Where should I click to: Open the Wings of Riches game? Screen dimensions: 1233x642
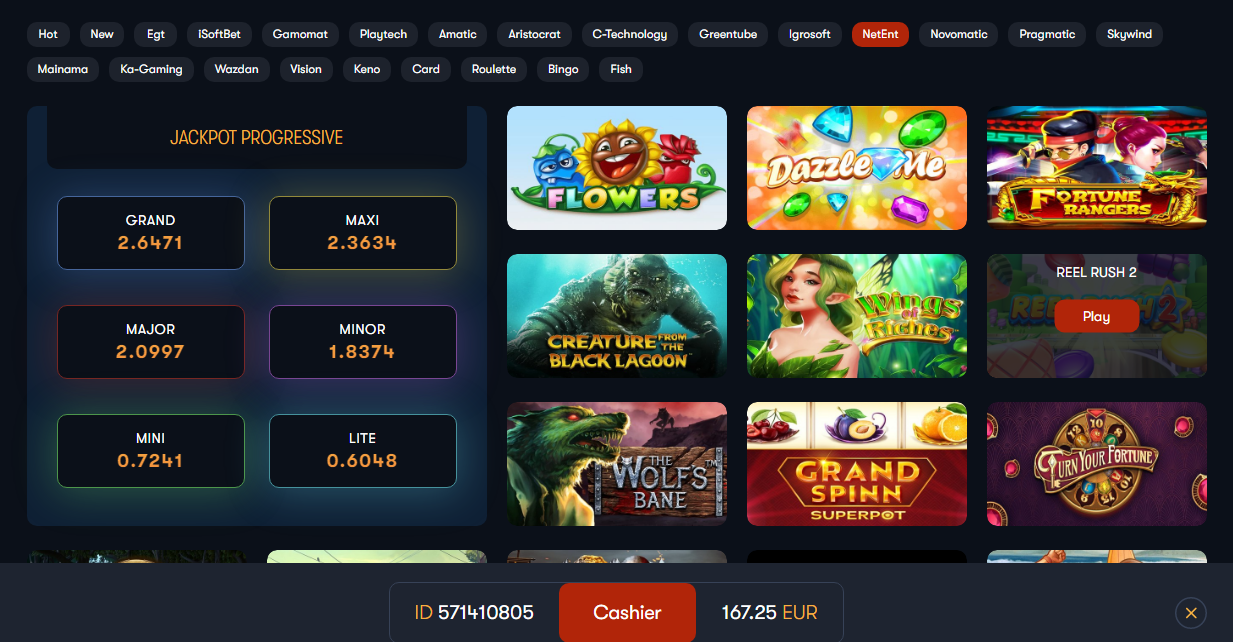coord(857,316)
